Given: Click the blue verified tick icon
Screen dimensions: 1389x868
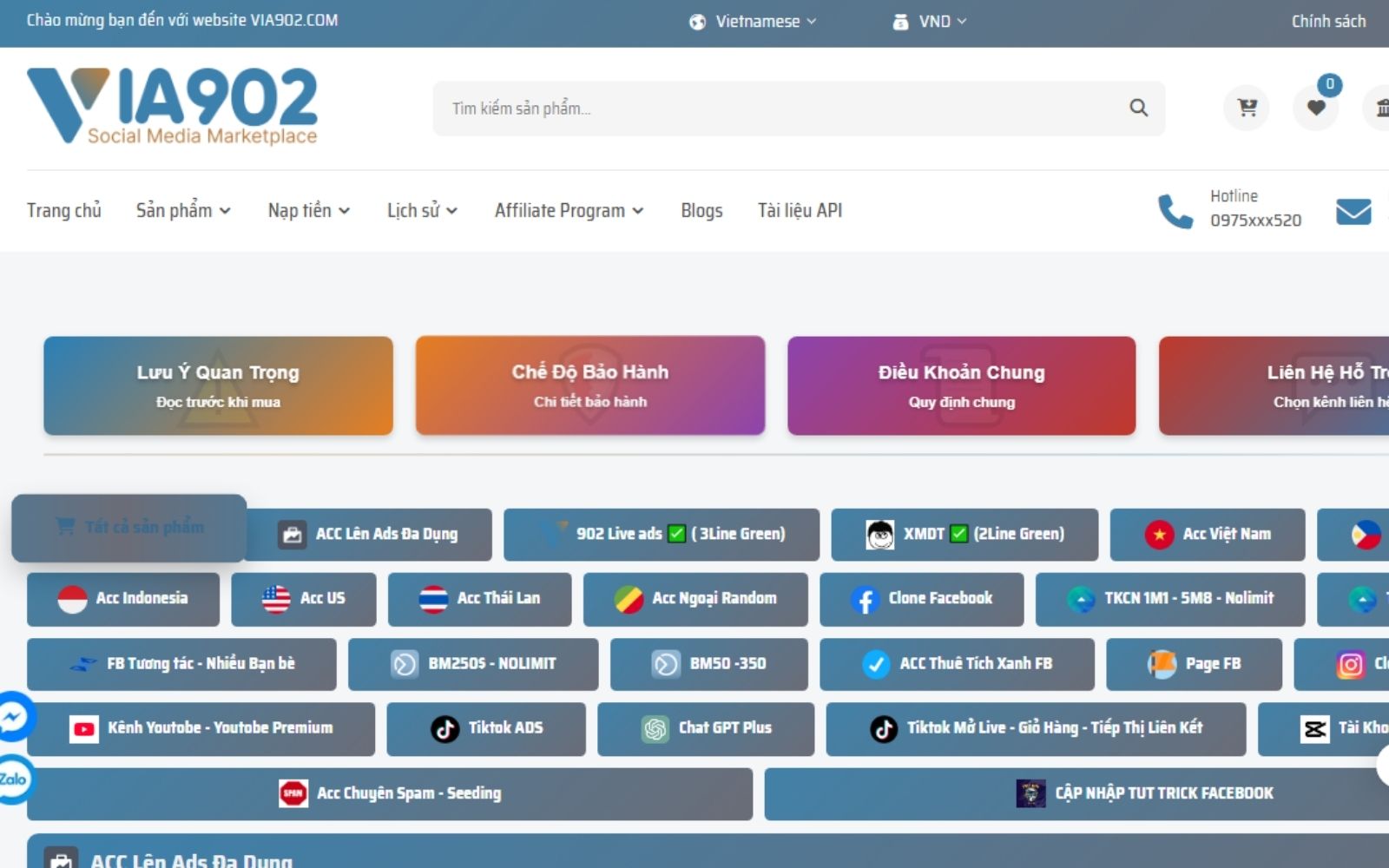Looking at the screenshot, I should pos(876,665).
